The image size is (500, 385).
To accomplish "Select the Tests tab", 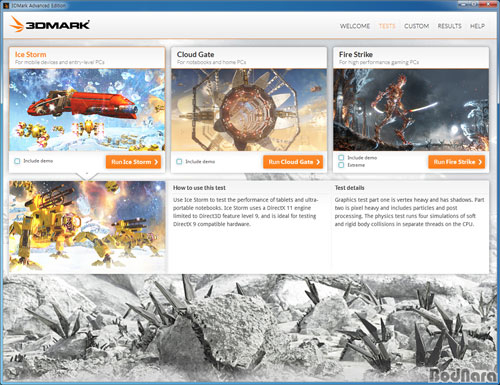I will (387, 26).
